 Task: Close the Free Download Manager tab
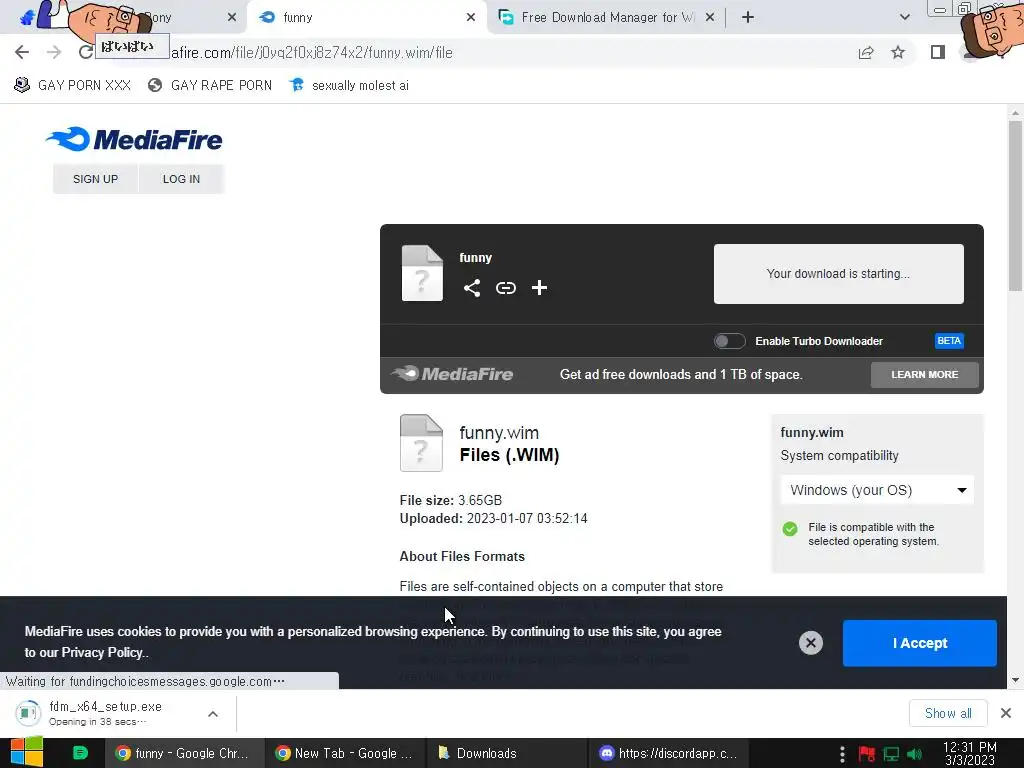(x=710, y=17)
